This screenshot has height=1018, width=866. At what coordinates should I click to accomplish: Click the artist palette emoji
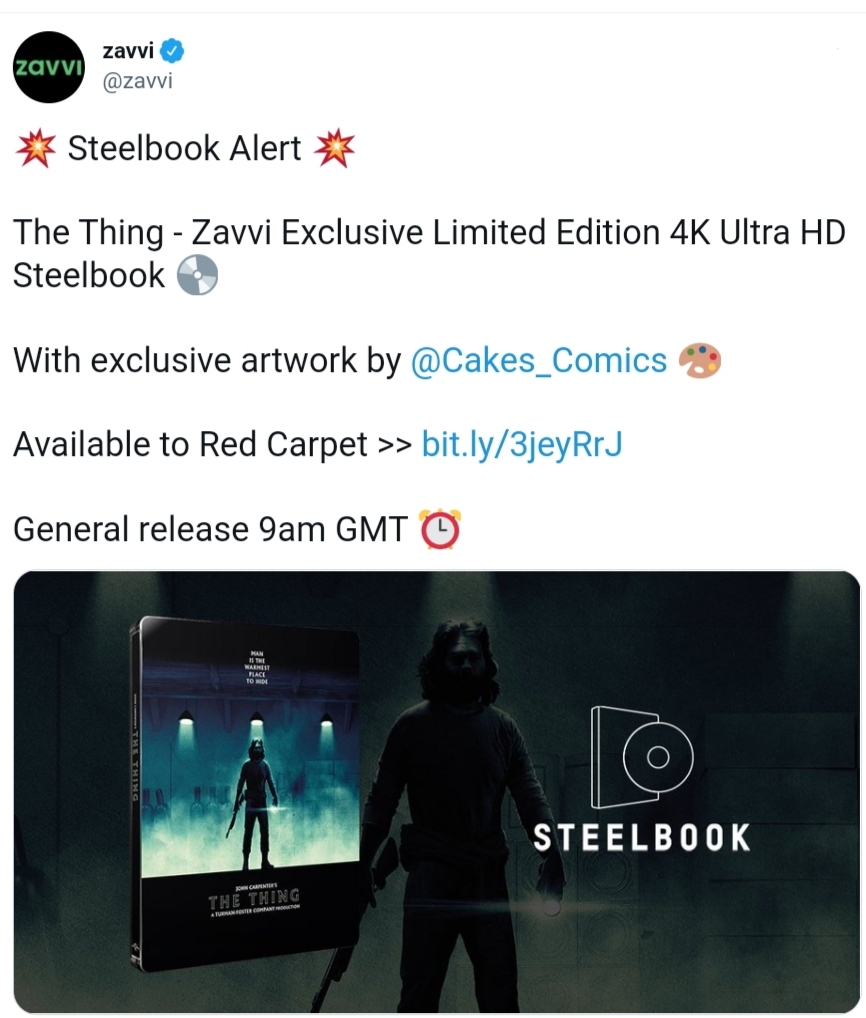coord(700,360)
